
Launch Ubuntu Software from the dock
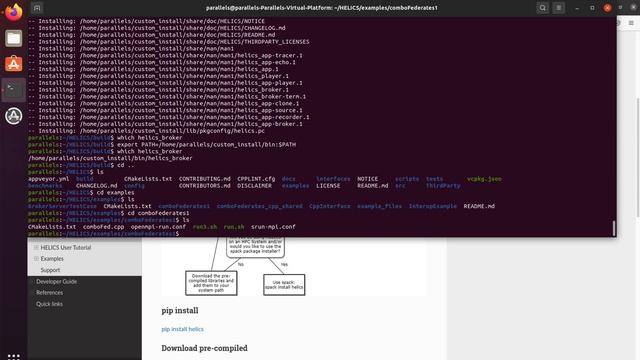click(x=13, y=64)
